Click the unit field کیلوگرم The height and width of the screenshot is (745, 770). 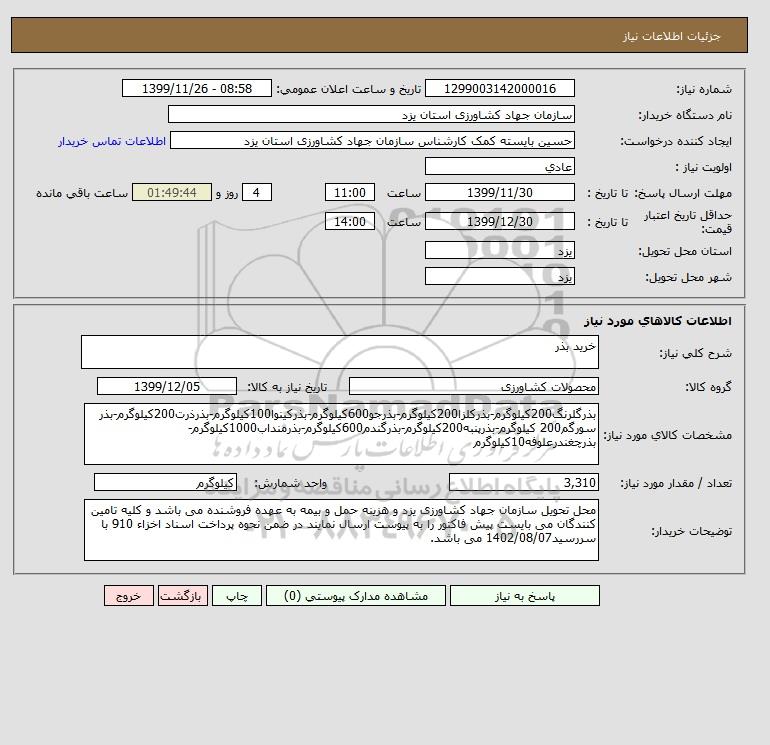(165, 483)
